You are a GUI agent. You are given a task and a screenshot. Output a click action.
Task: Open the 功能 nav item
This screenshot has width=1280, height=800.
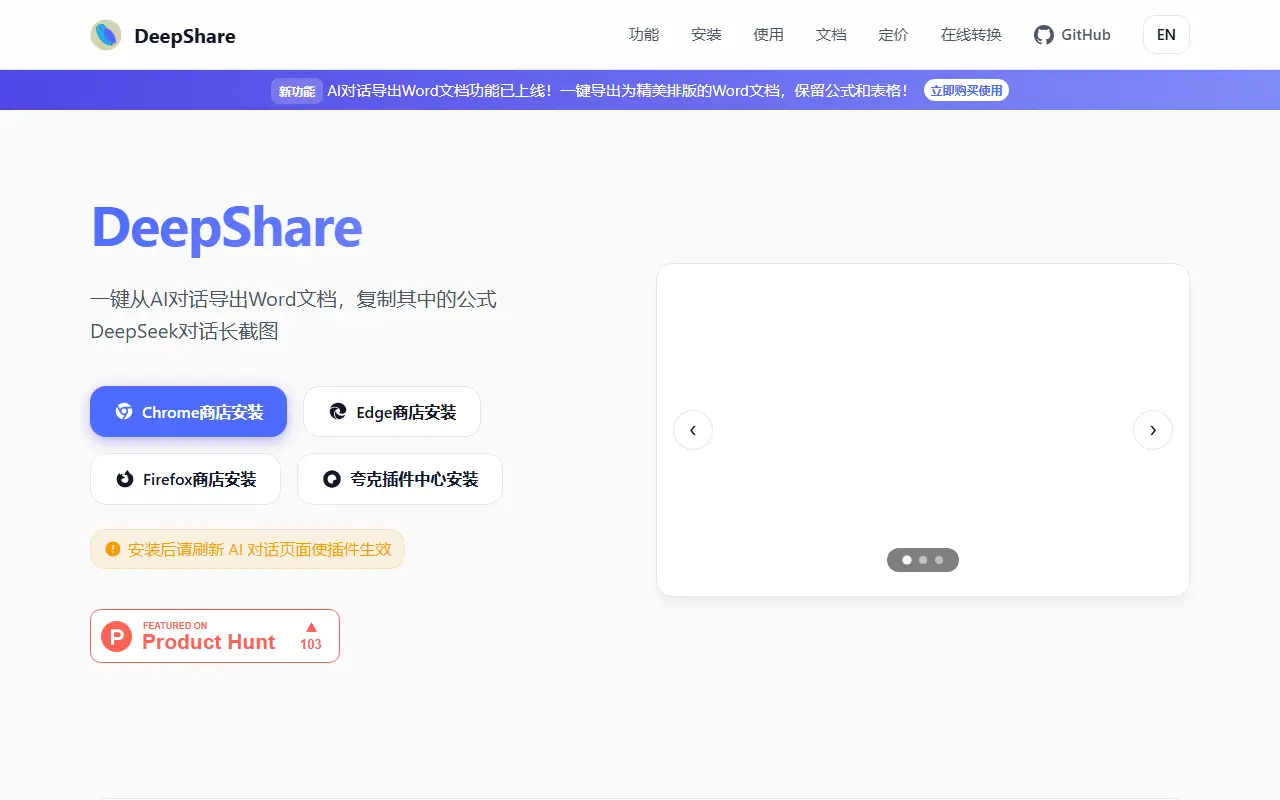click(644, 35)
